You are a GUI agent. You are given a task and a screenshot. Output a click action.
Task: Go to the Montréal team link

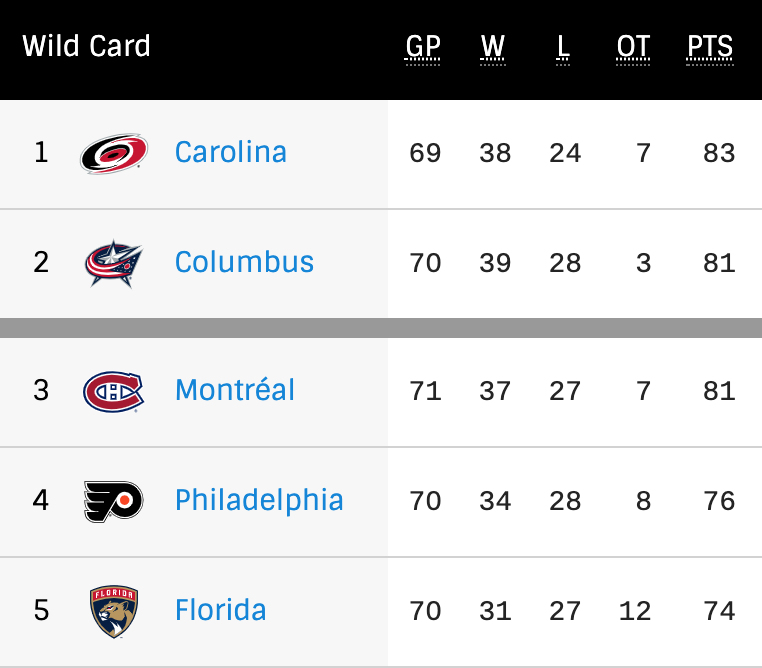click(x=235, y=390)
